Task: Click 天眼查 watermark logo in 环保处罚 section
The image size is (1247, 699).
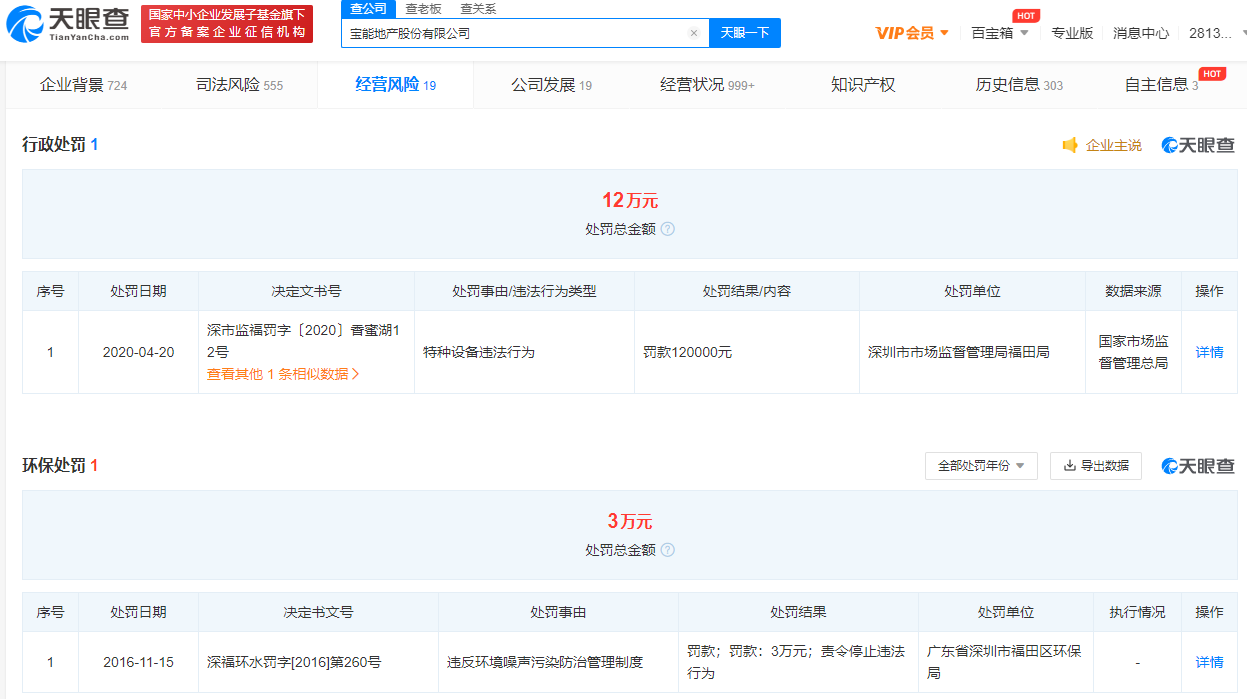Action: click(1198, 466)
